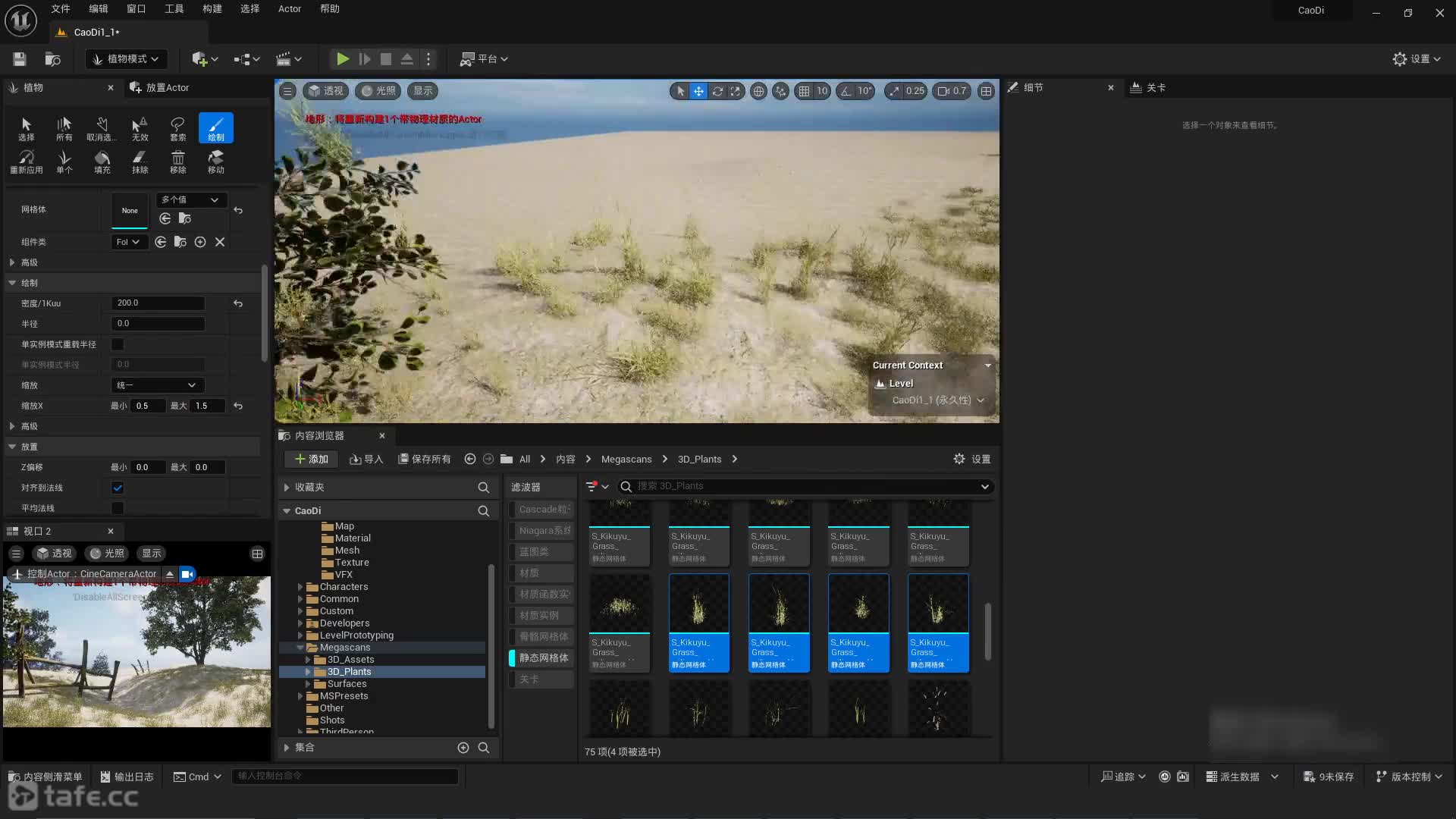Click the 添加 button in content browser
1456x819 pixels.
click(x=312, y=460)
